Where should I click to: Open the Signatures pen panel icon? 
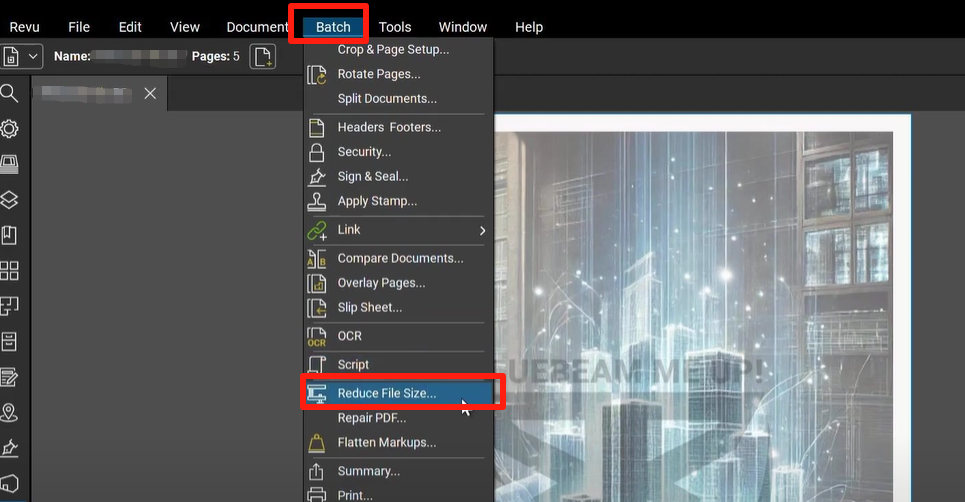pyautogui.click(x=9, y=447)
